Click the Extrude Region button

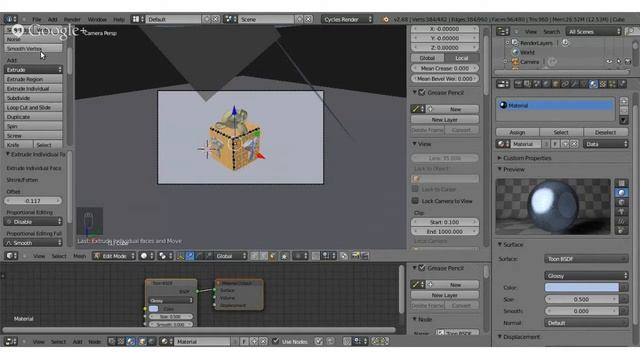33,79
